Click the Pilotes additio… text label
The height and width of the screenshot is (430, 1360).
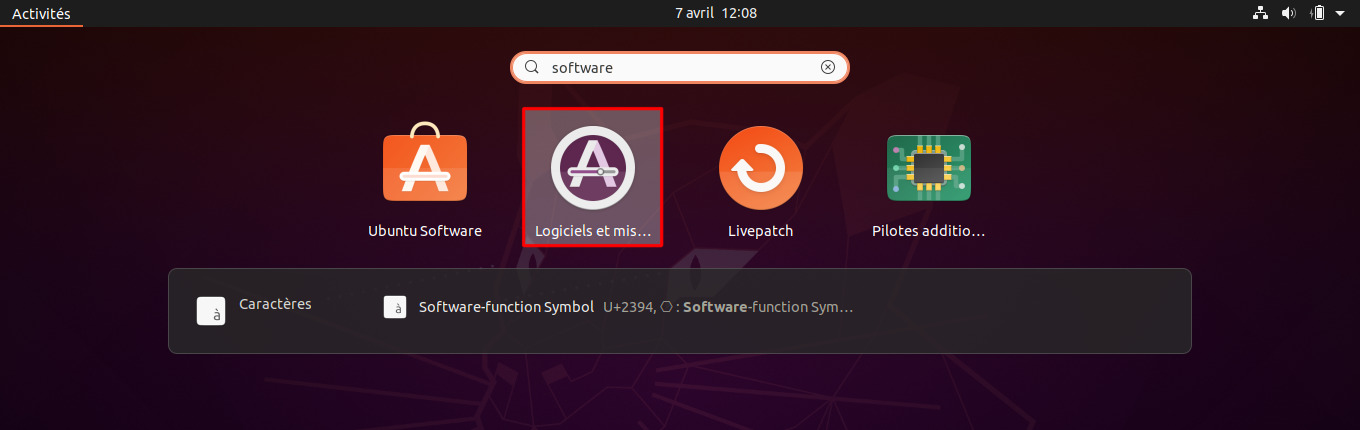click(x=929, y=231)
